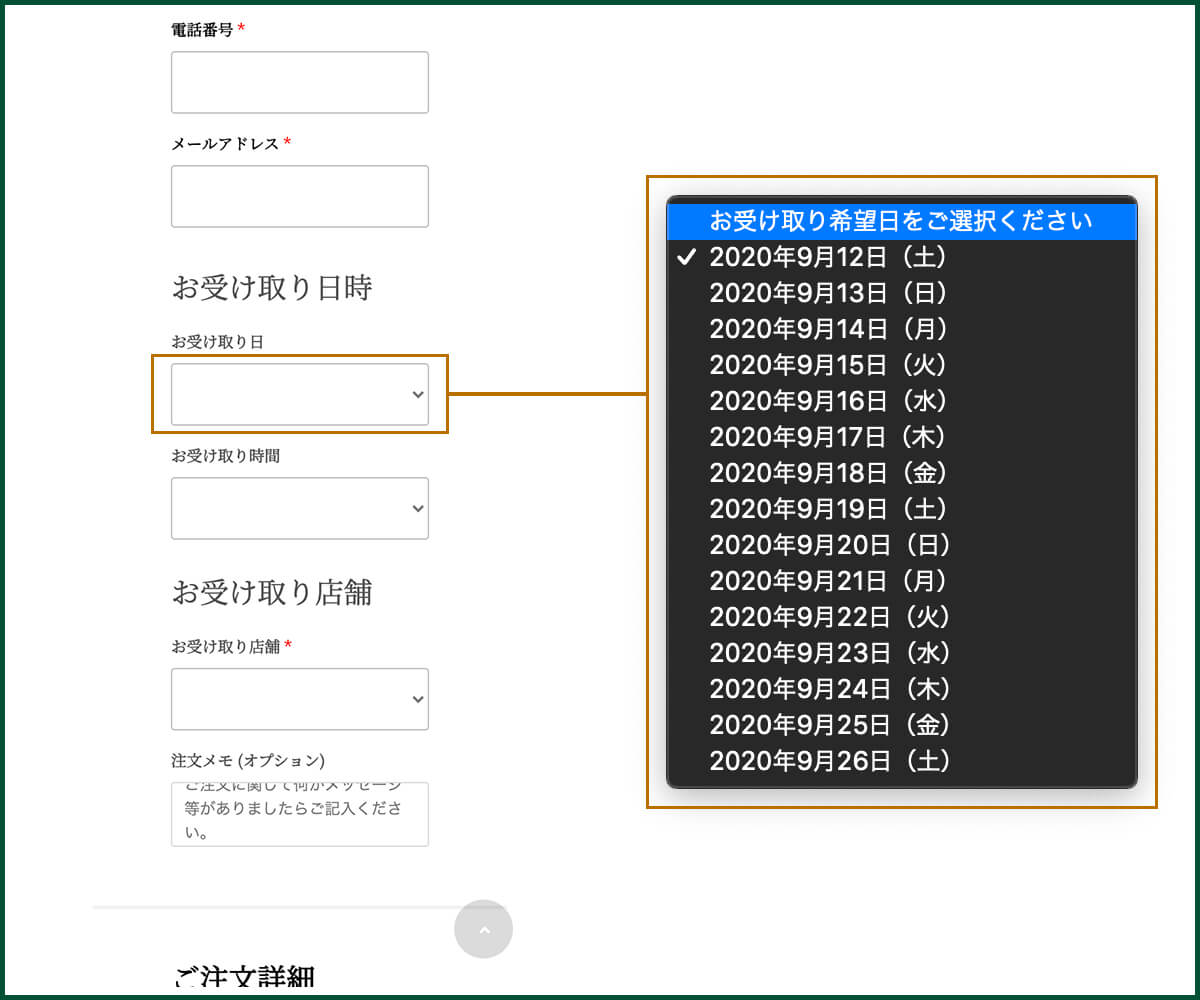Open the お受け取り日 dropdown

299,394
